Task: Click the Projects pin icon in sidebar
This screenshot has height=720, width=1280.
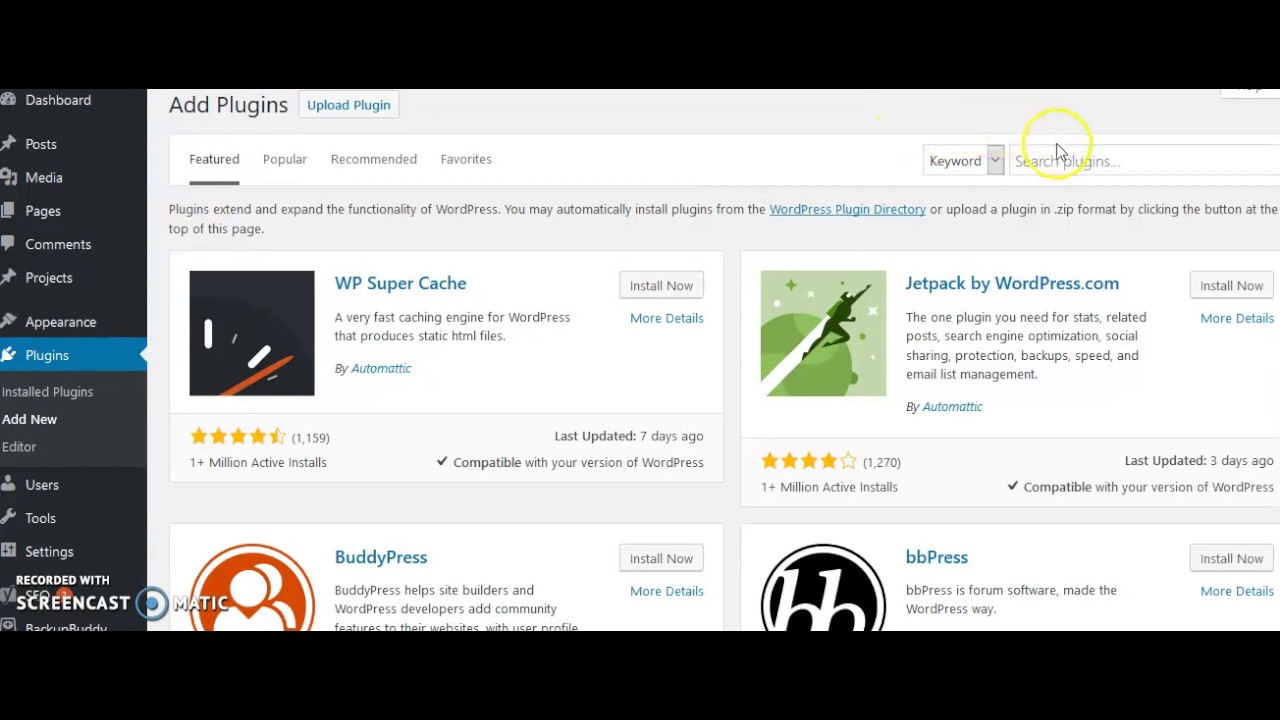Action: click(x=8, y=278)
